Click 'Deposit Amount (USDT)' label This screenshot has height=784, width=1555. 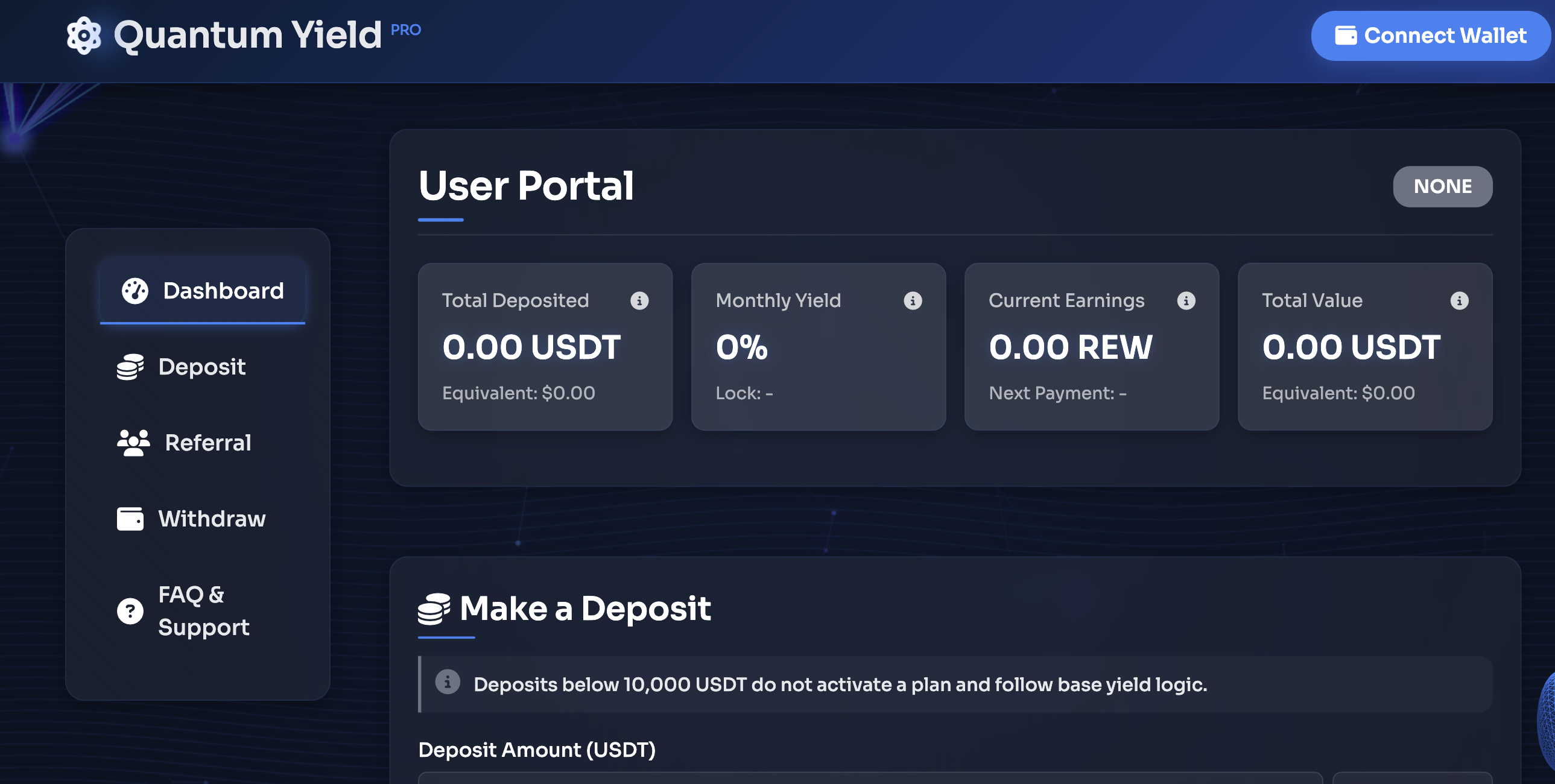(x=537, y=750)
